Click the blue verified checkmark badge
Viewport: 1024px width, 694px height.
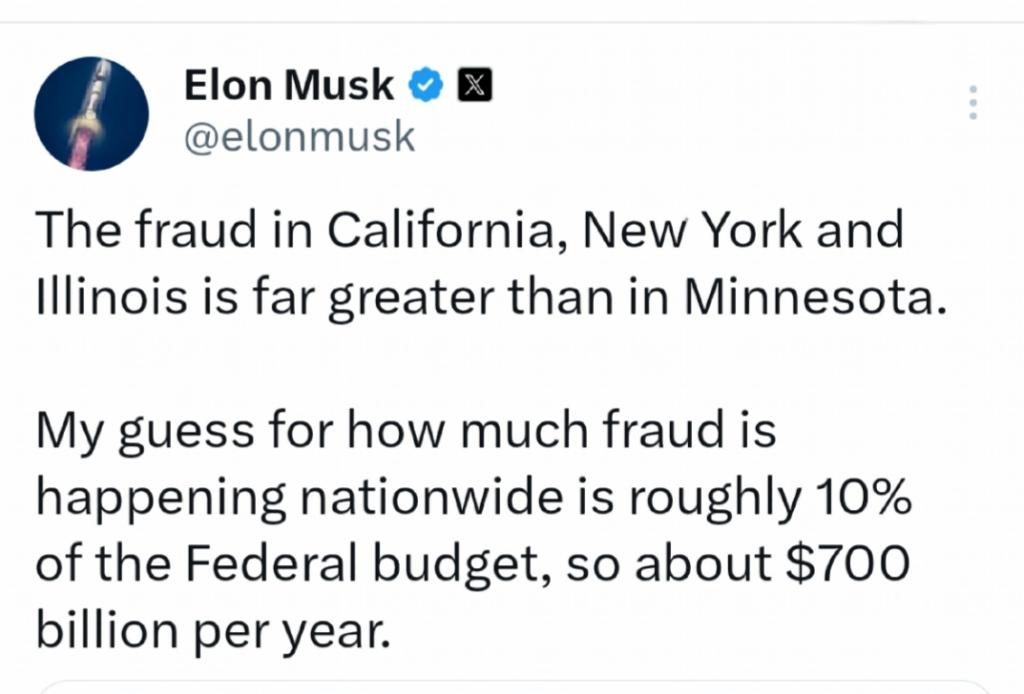coord(428,87)
